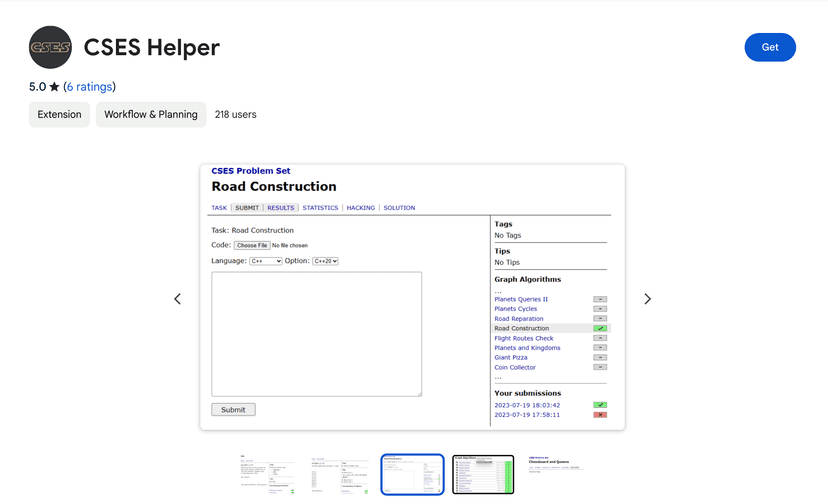Image resolution: width=828 pixels, height=504 pixels.
Task: Open the STATISTICS tab
Action: coord(320,208)
